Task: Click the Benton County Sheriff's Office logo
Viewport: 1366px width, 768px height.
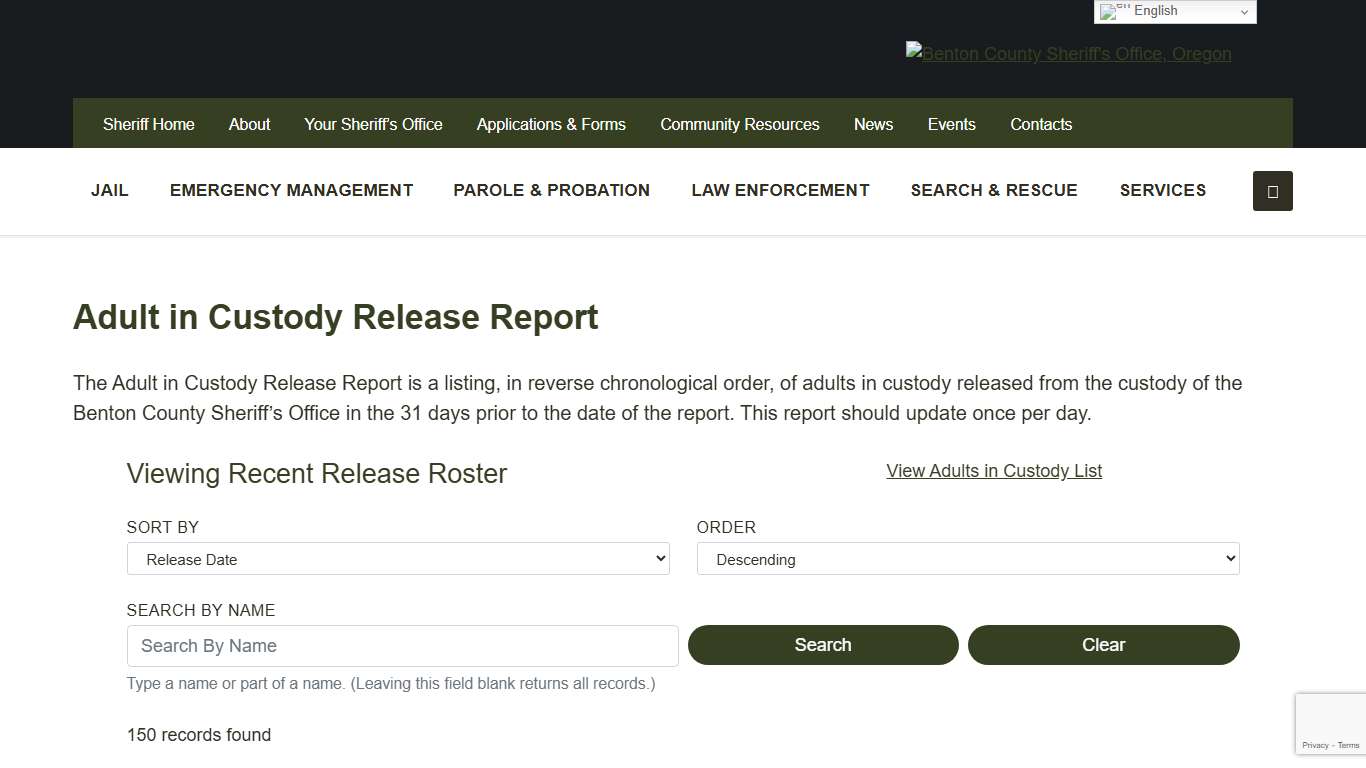Action: pyautogui.click(x=1068, y=54)
